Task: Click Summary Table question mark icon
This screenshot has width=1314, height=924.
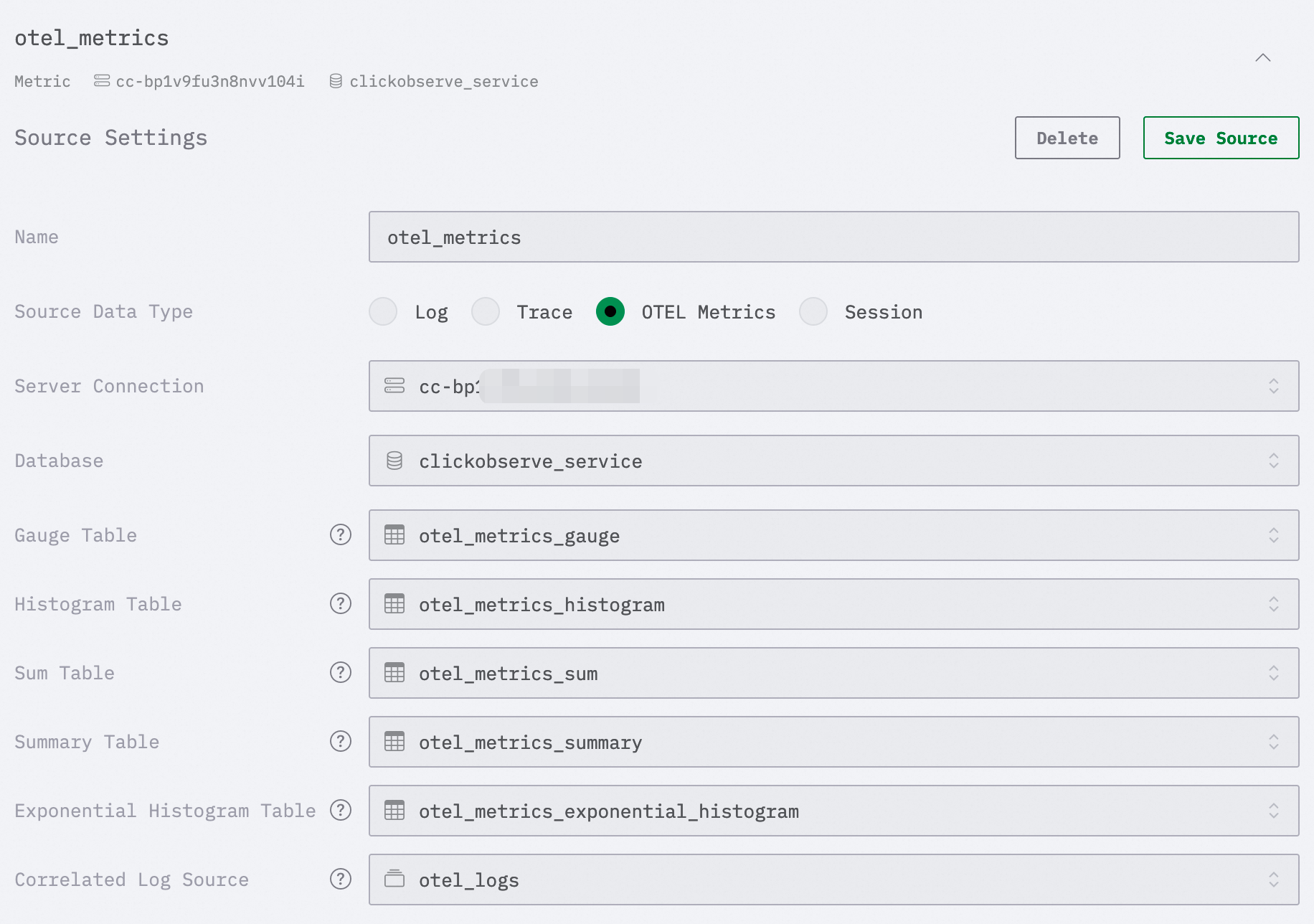Action: [x=341, y=741]
